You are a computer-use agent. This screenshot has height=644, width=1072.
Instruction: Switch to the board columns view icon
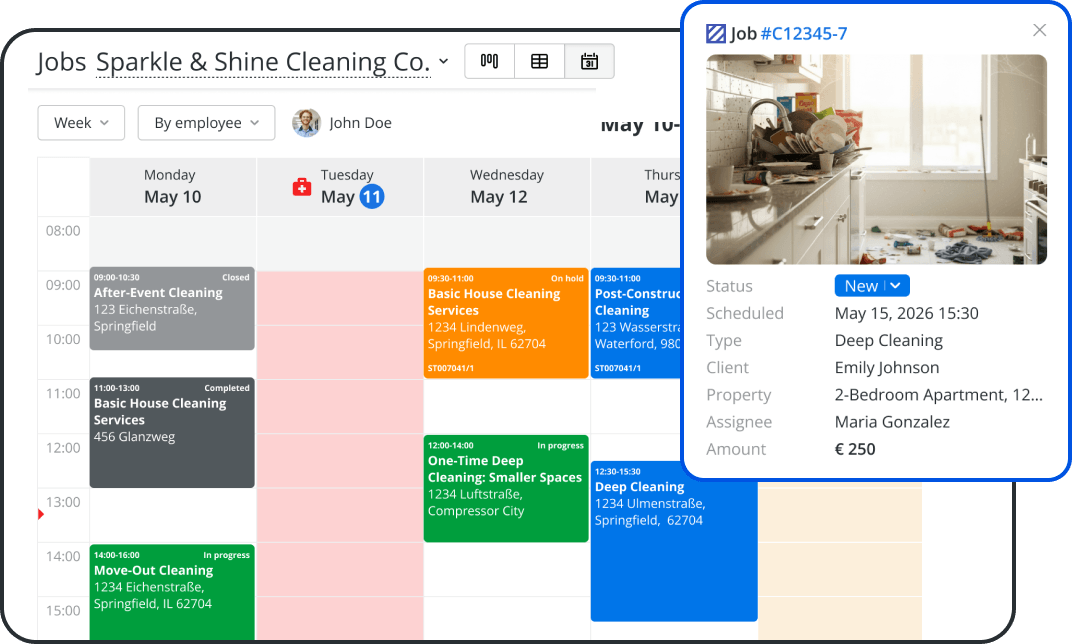click(x=490, y=62)
